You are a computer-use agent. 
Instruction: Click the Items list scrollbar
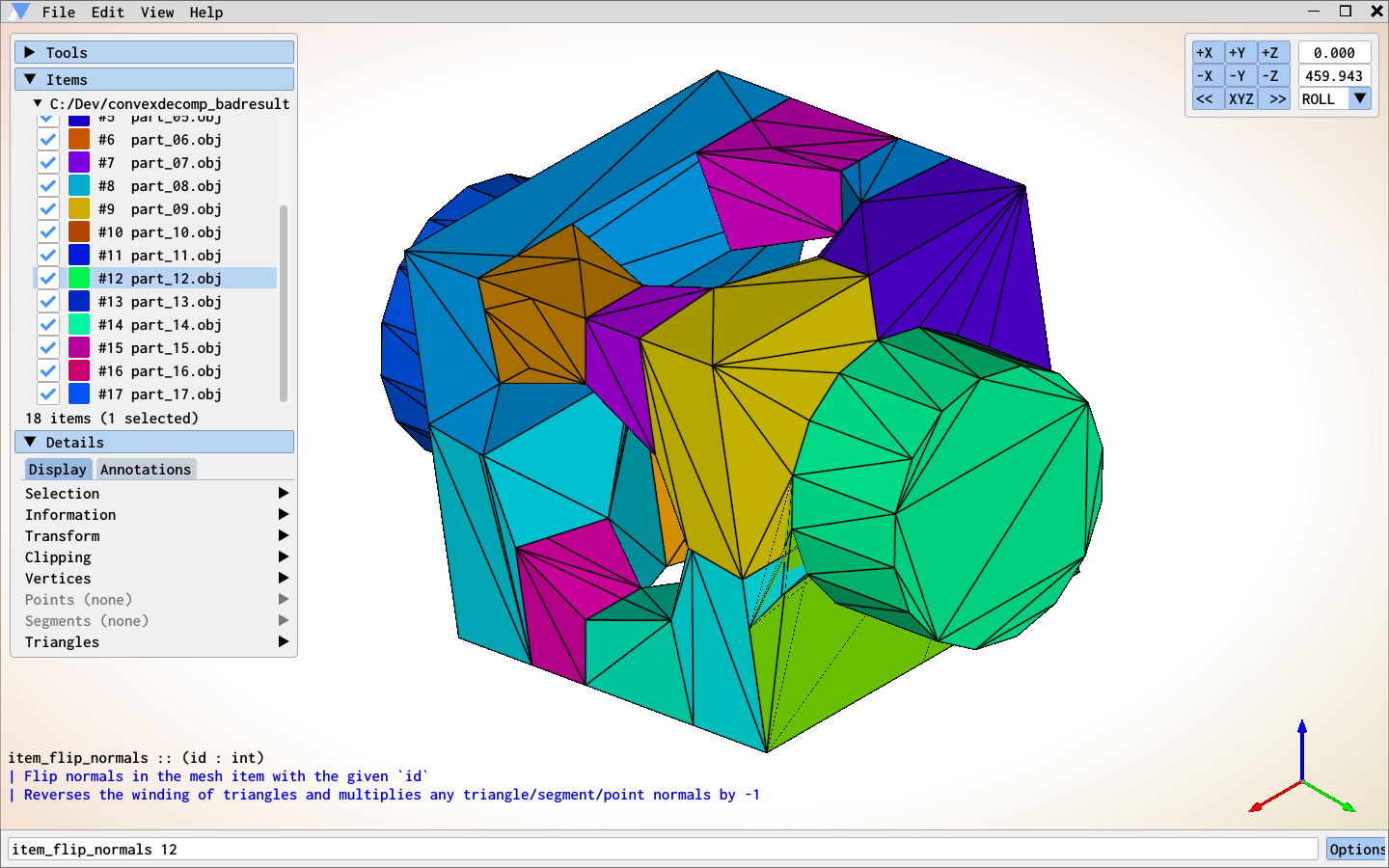pos(284,303)
